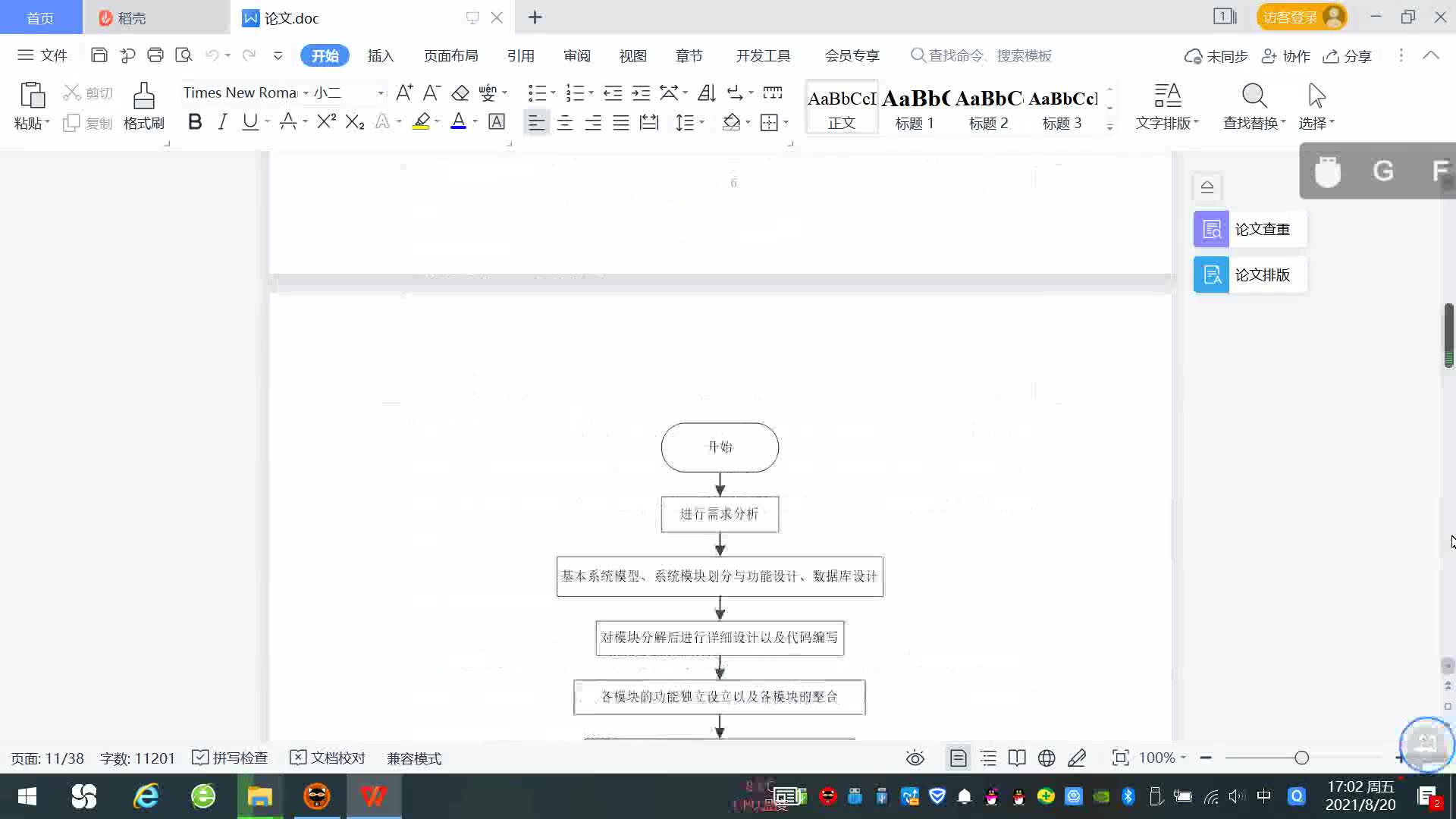Click the superscript icon
Viewport: 1456px width, 819px height.
tap(326, 121)
